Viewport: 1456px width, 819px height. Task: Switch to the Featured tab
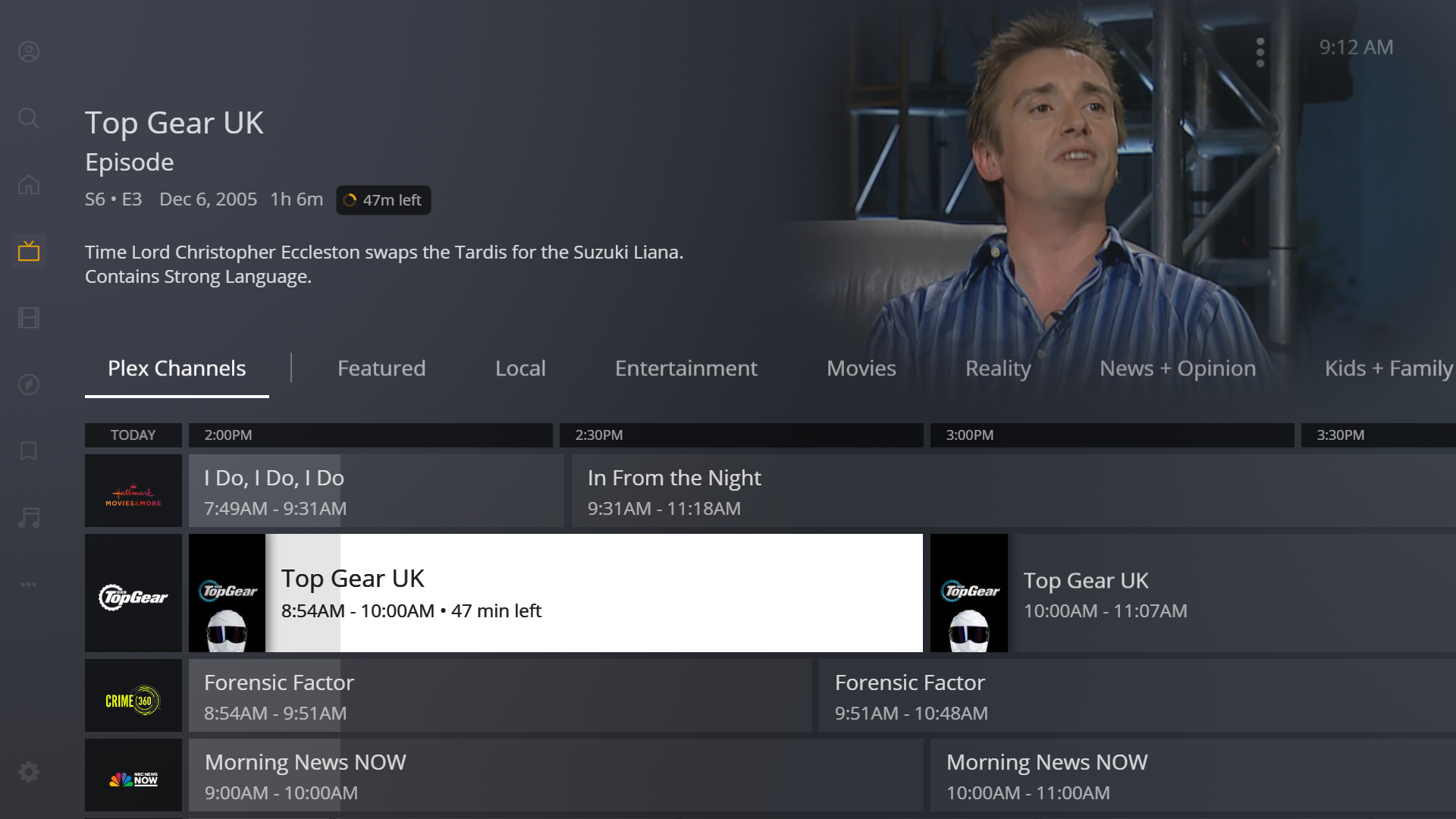[x=381, y=368]
